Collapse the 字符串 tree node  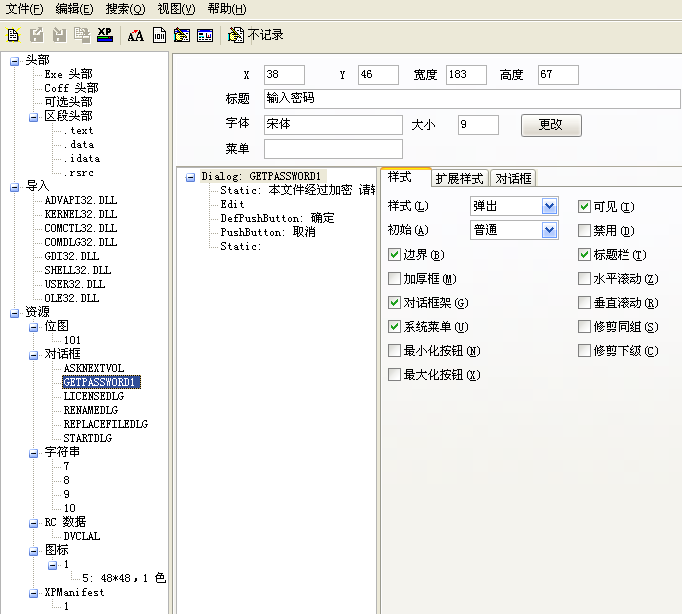coord(33,453)
